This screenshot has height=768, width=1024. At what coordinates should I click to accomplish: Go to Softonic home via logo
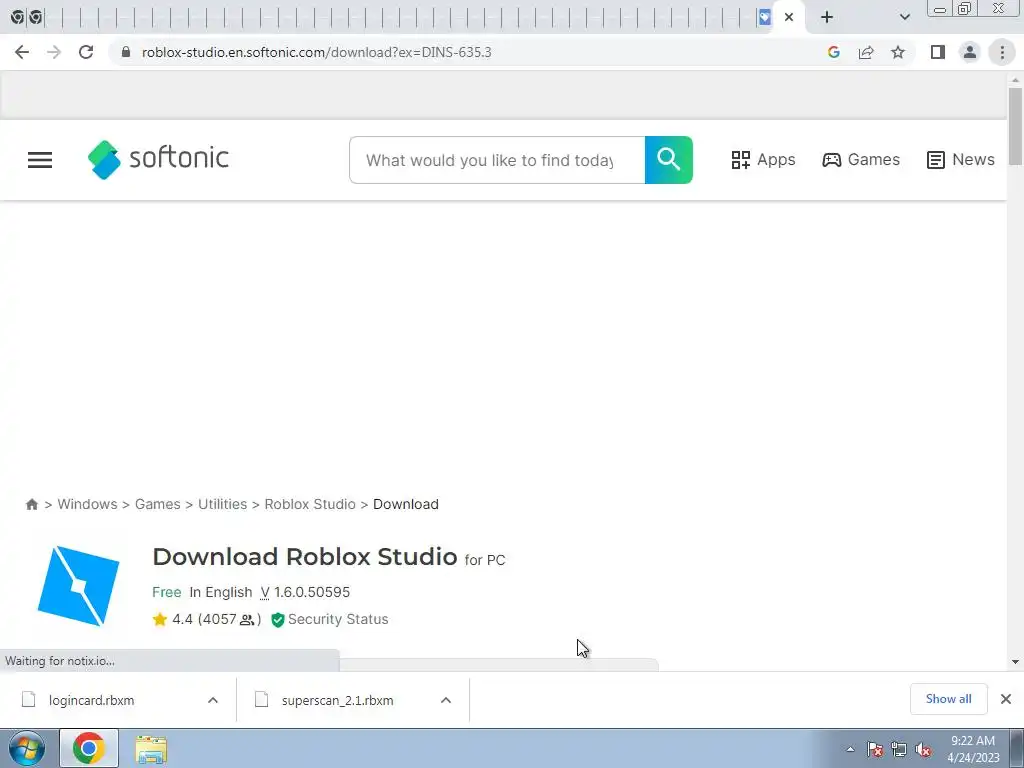158,159
